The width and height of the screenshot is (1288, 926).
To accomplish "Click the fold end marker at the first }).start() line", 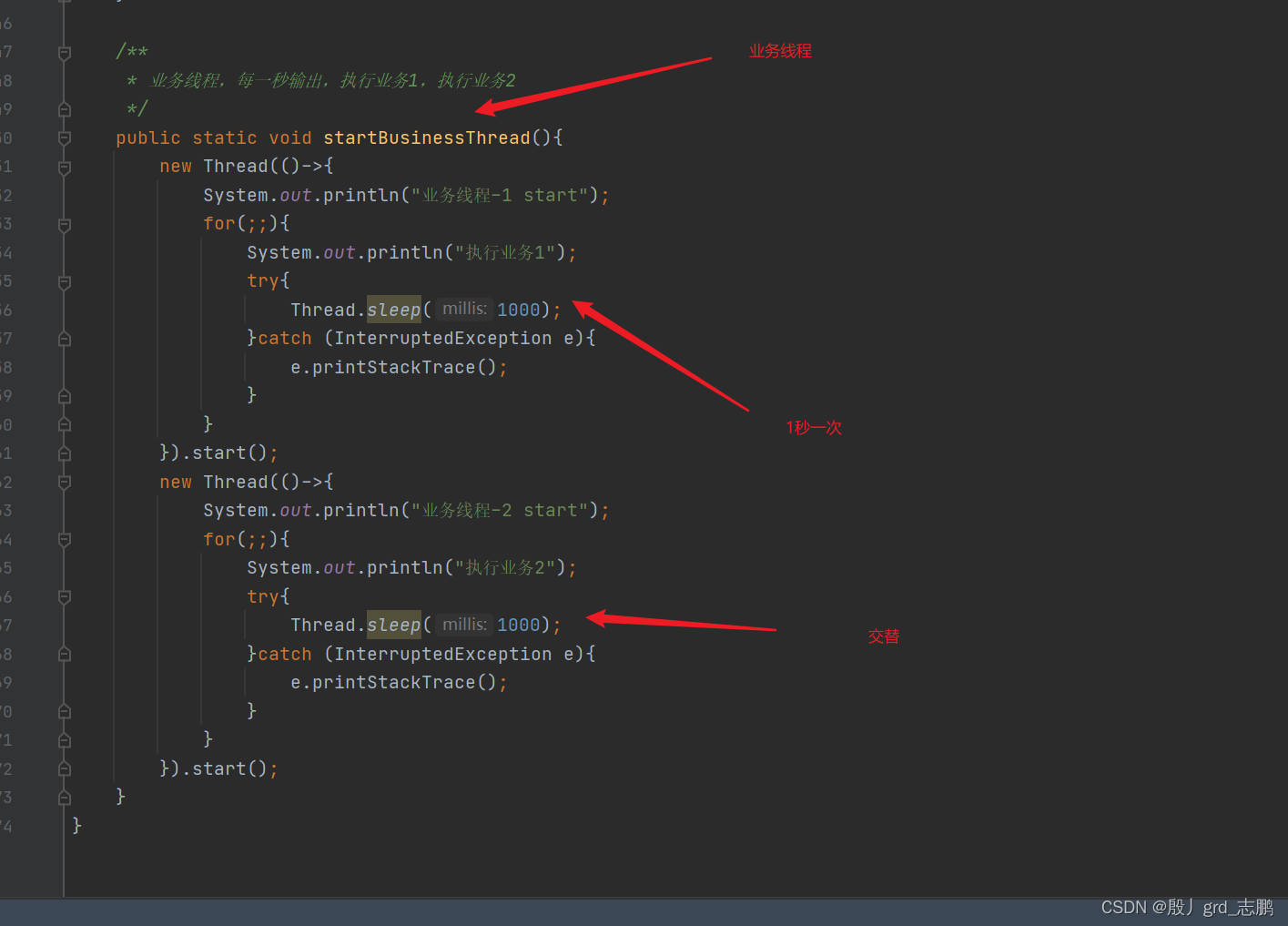I will pos(65,453).
